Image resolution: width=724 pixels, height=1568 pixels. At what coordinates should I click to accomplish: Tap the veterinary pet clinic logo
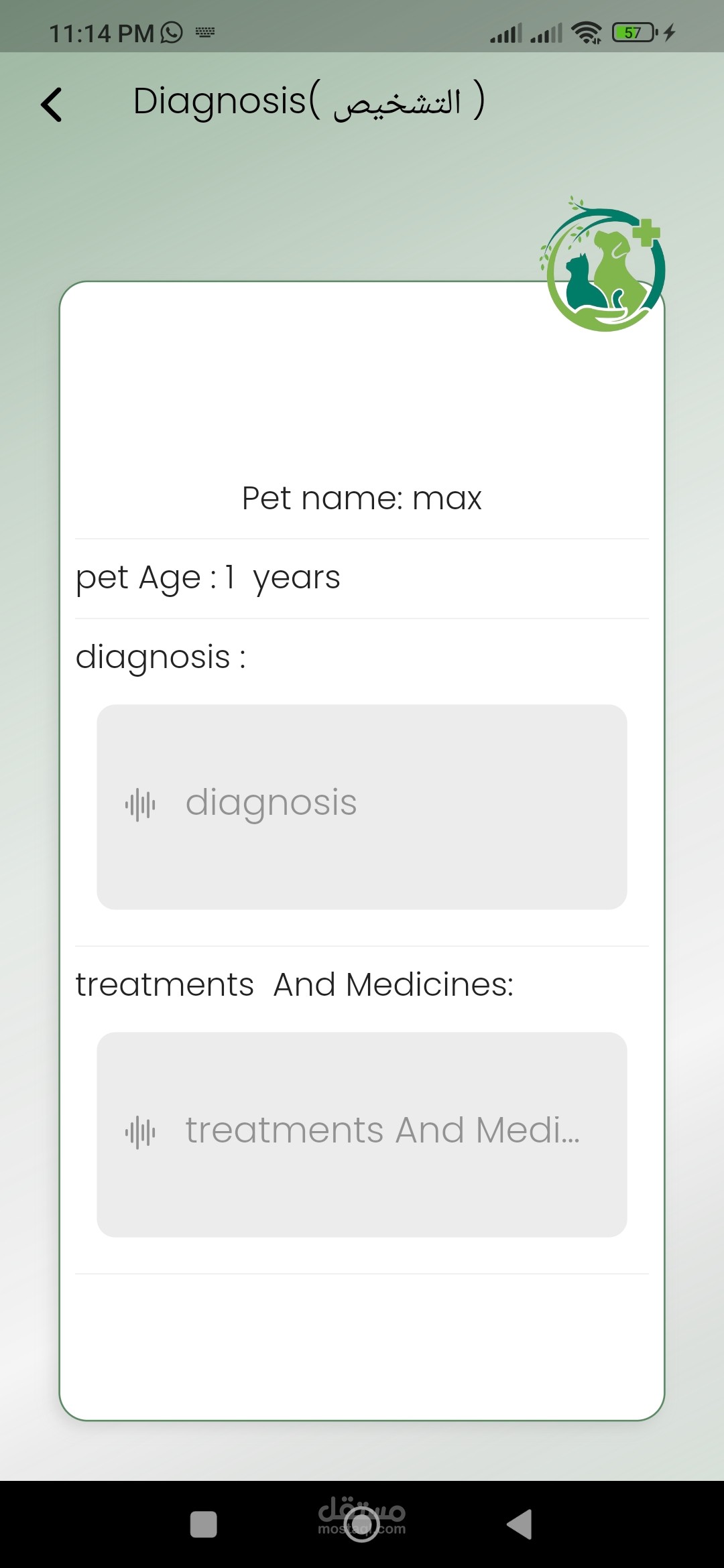click(603, 268)
